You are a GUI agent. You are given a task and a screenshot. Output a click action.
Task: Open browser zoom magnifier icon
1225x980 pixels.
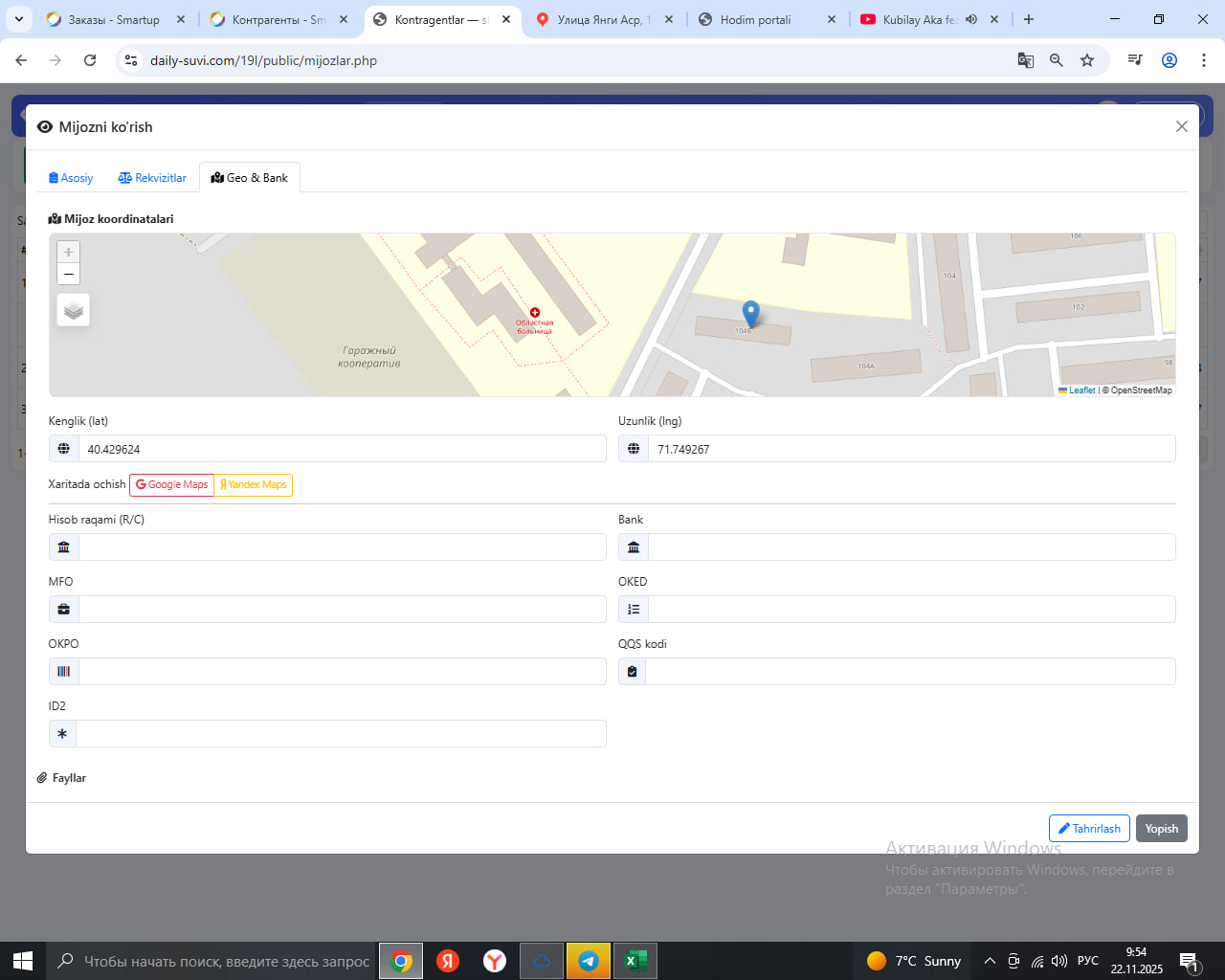(1057, 60)
